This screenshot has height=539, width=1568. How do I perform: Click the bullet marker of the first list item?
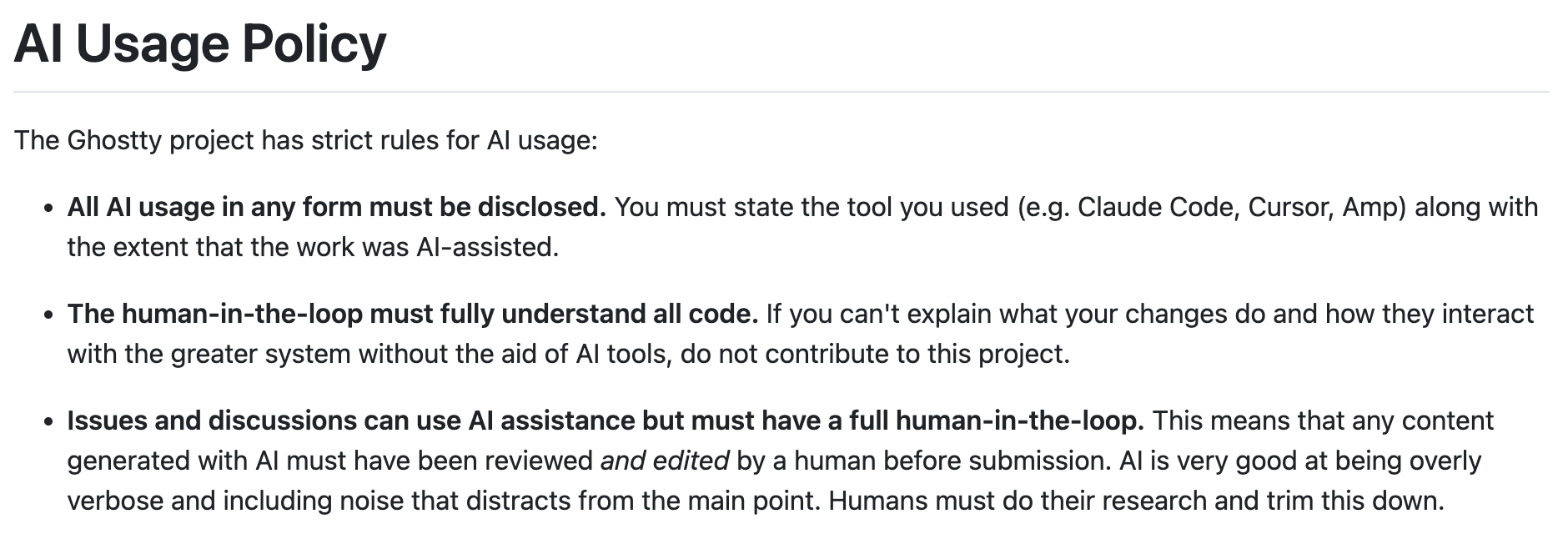(49, 208)
